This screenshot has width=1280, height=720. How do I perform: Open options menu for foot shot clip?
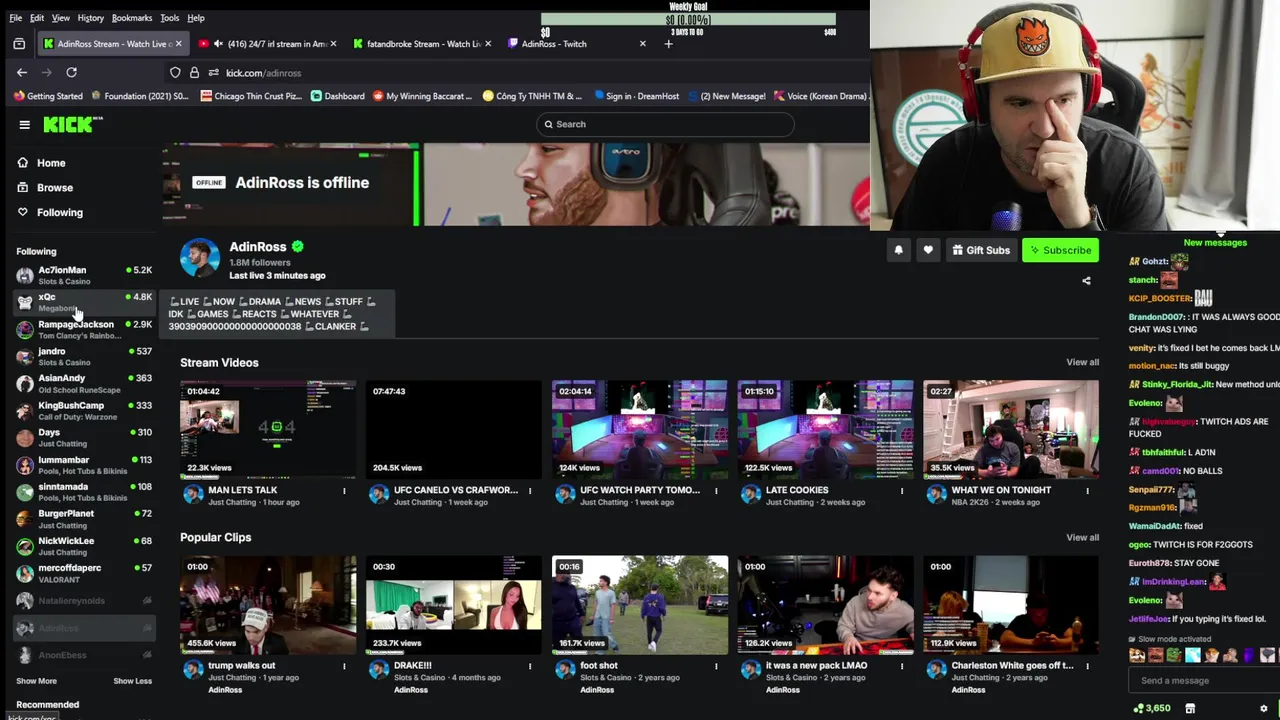pos(716,665)
